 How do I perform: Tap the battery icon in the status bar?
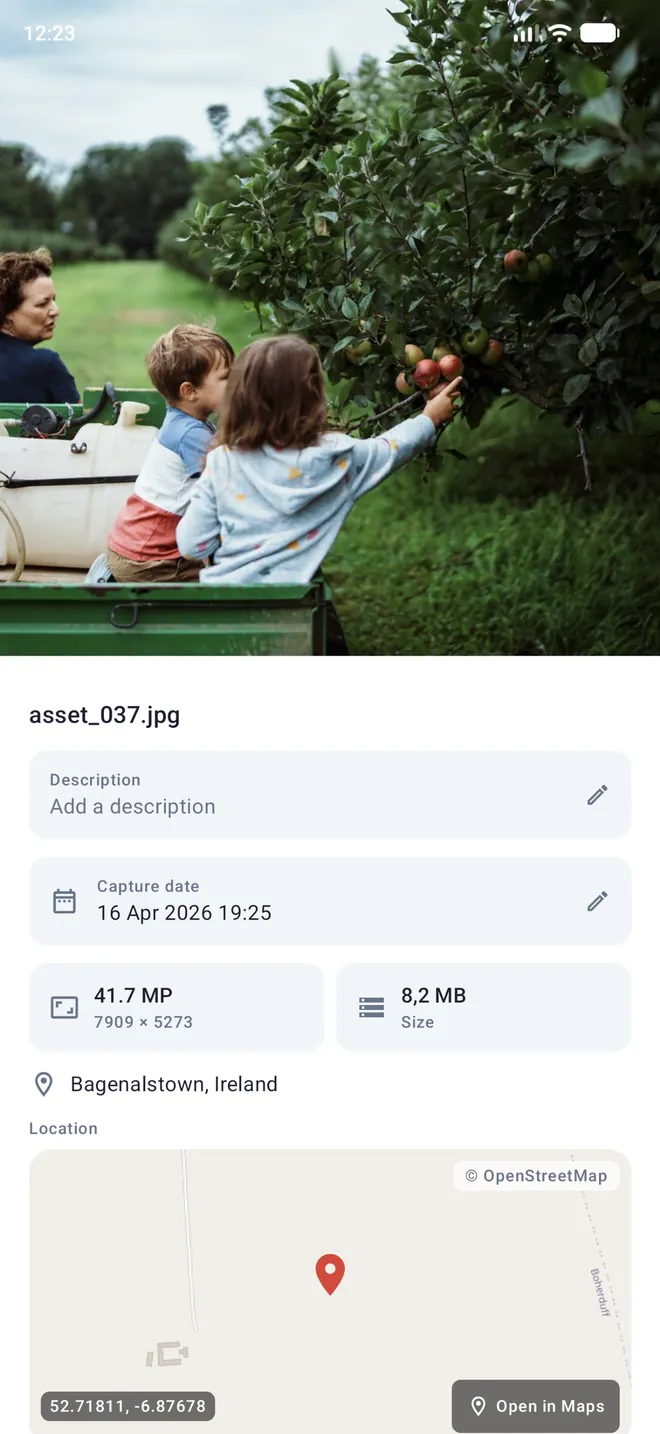pos(600,33)
